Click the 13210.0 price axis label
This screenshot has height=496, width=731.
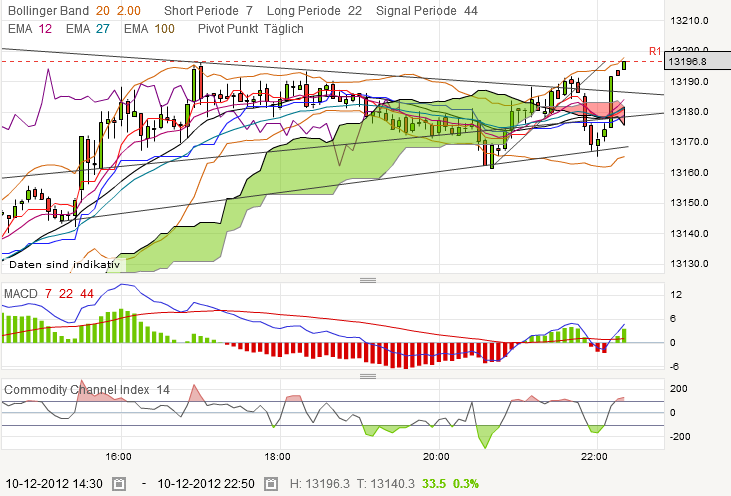tap(690, 21)
